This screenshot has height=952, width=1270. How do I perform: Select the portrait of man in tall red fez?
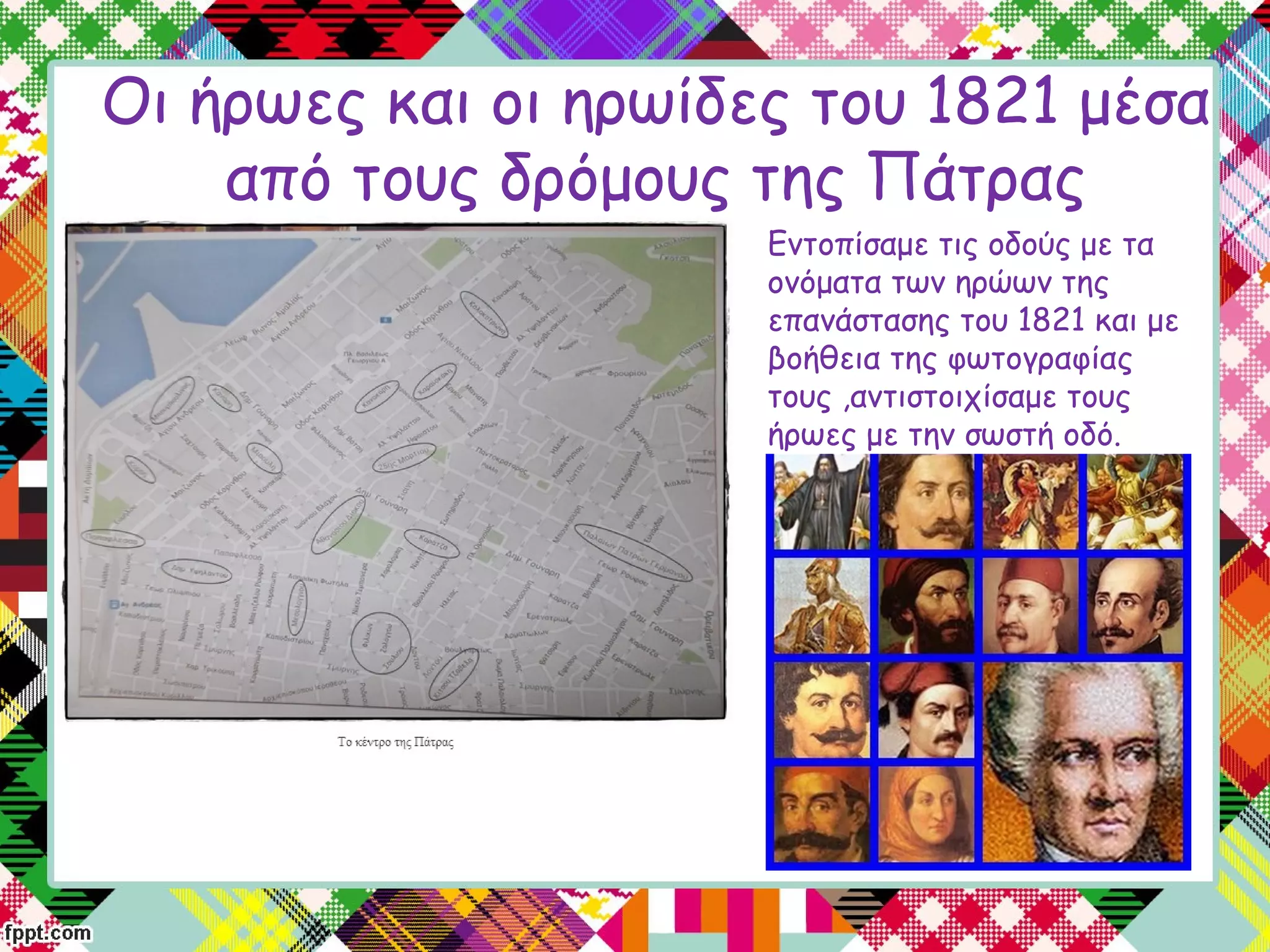(x=1031, y=605)
